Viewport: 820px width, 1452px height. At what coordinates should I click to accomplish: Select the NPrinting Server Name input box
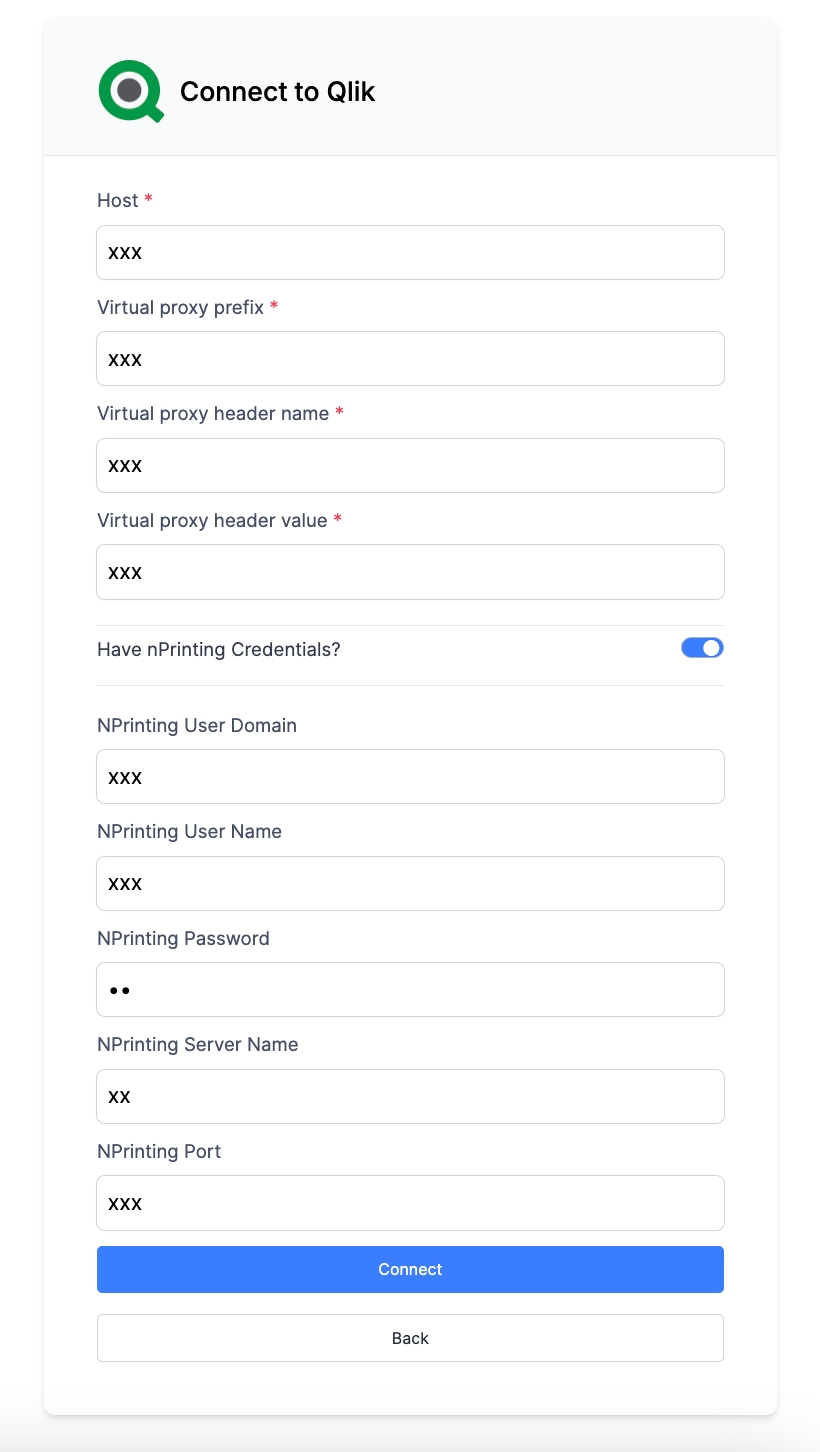coord(410,1096)
